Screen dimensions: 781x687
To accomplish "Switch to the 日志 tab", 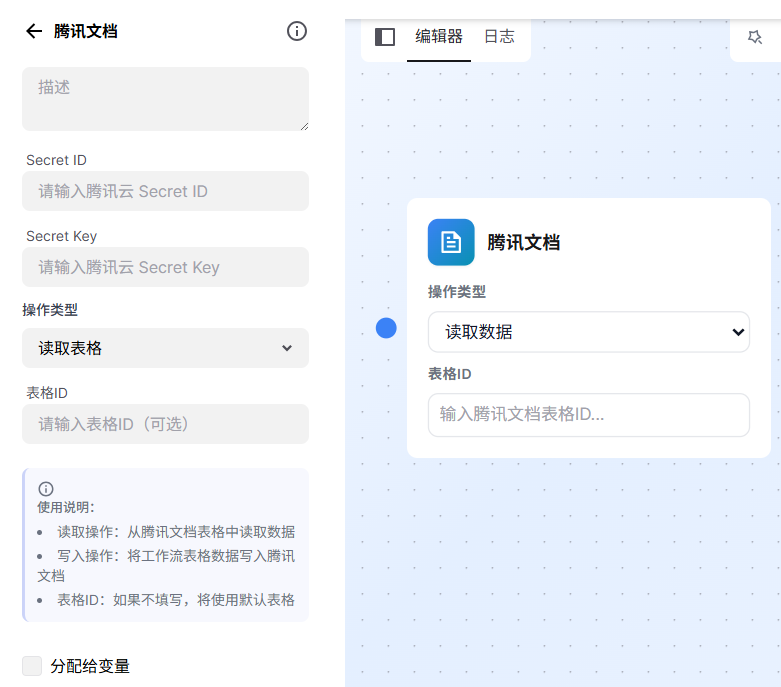I will point(499,37).
